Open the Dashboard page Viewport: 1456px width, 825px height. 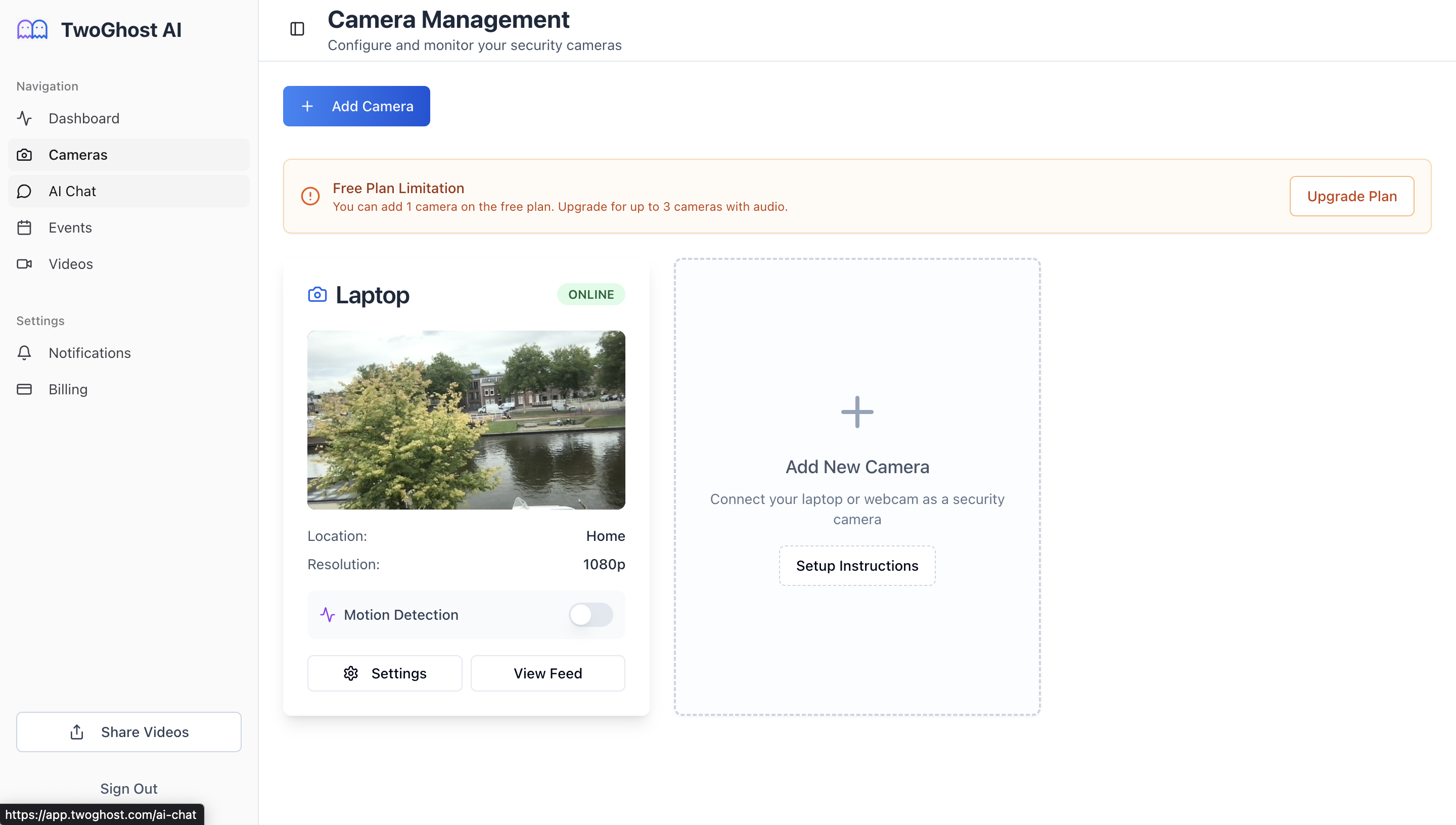click(x=129, y=118)
